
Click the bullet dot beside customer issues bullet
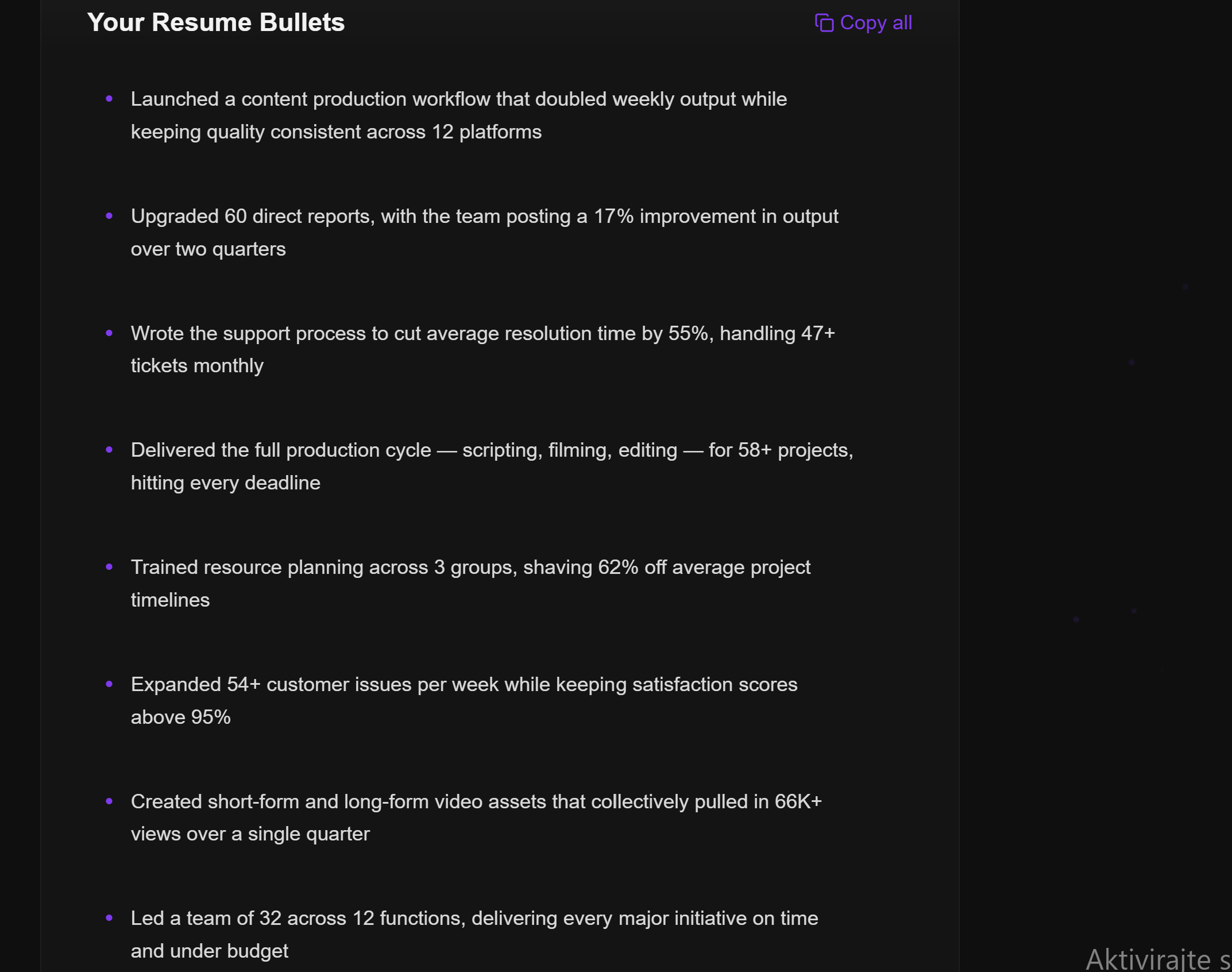click(x=109, y=685)
